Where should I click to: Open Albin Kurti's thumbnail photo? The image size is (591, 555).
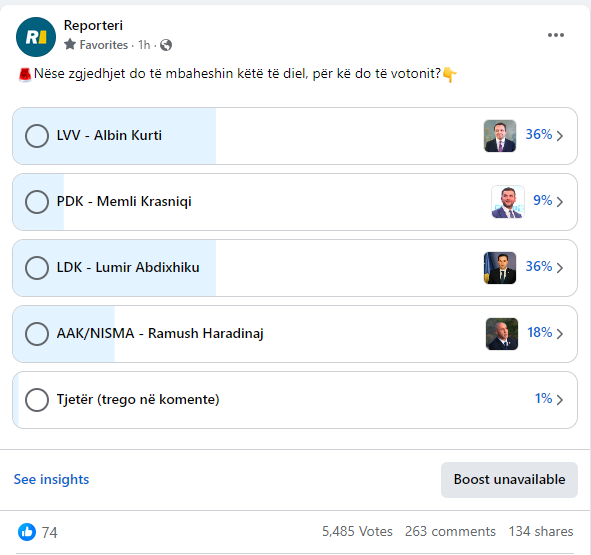[x=500, y=136]
